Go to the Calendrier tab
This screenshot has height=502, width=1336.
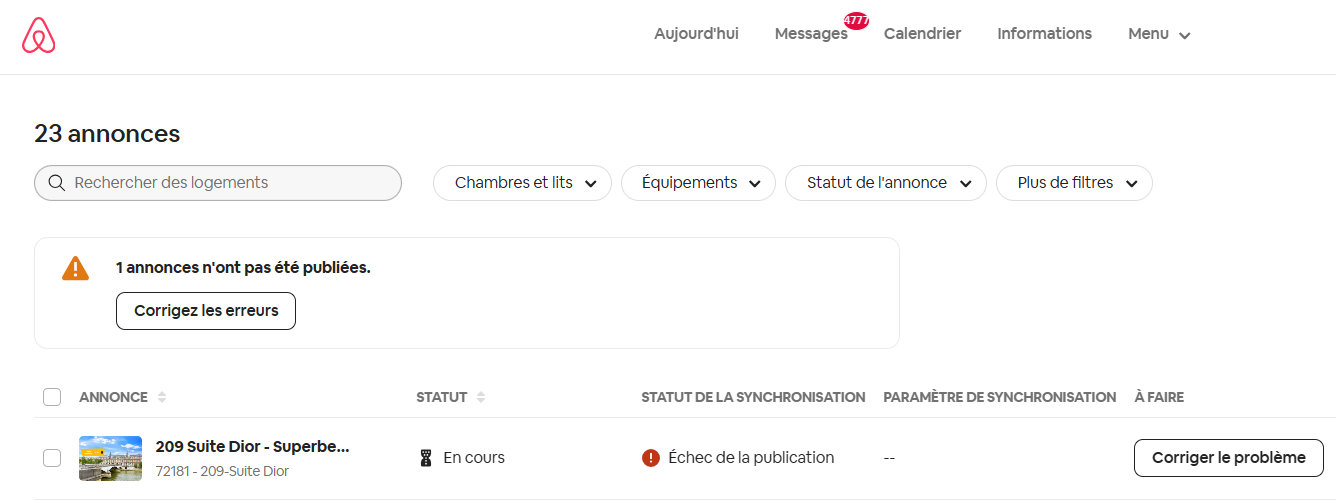point(922,34)
